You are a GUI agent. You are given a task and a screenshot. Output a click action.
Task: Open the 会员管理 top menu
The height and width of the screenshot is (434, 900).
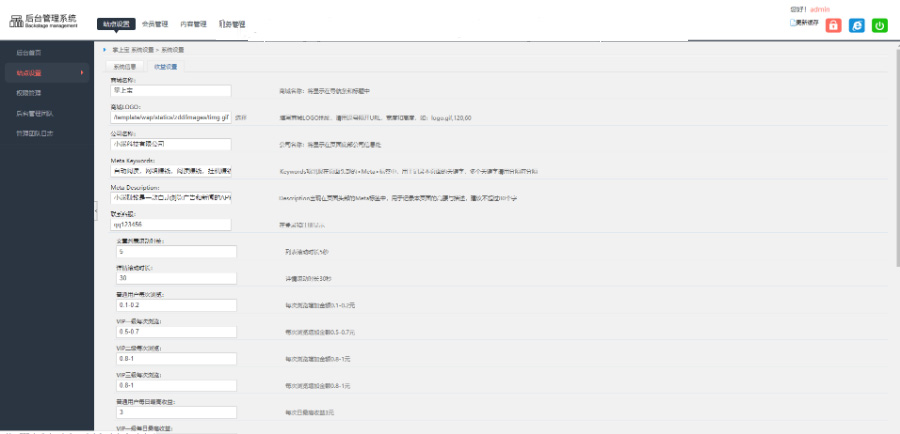pyautogui.click(x=156, y=23)
